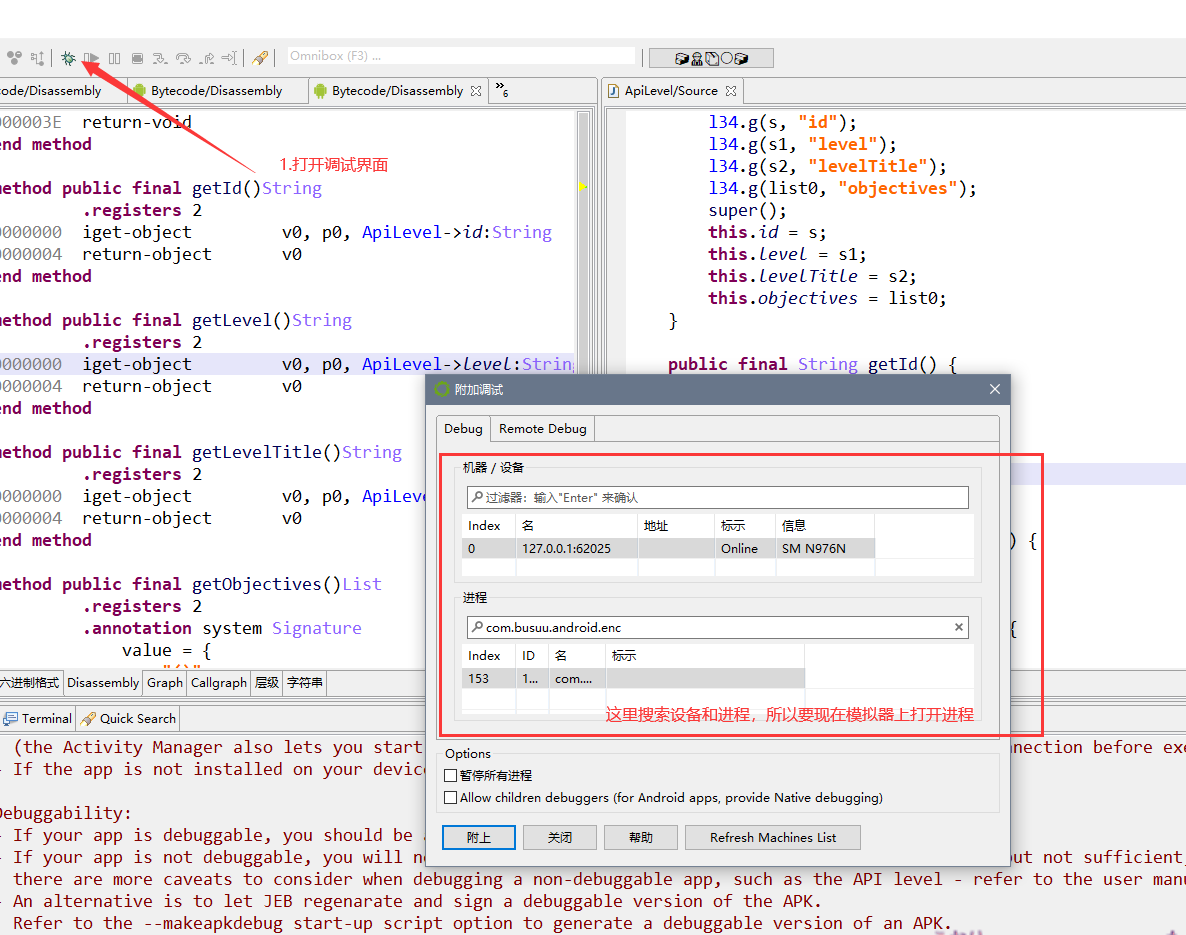Click the Step Over toolbar icon

[183, 58]
